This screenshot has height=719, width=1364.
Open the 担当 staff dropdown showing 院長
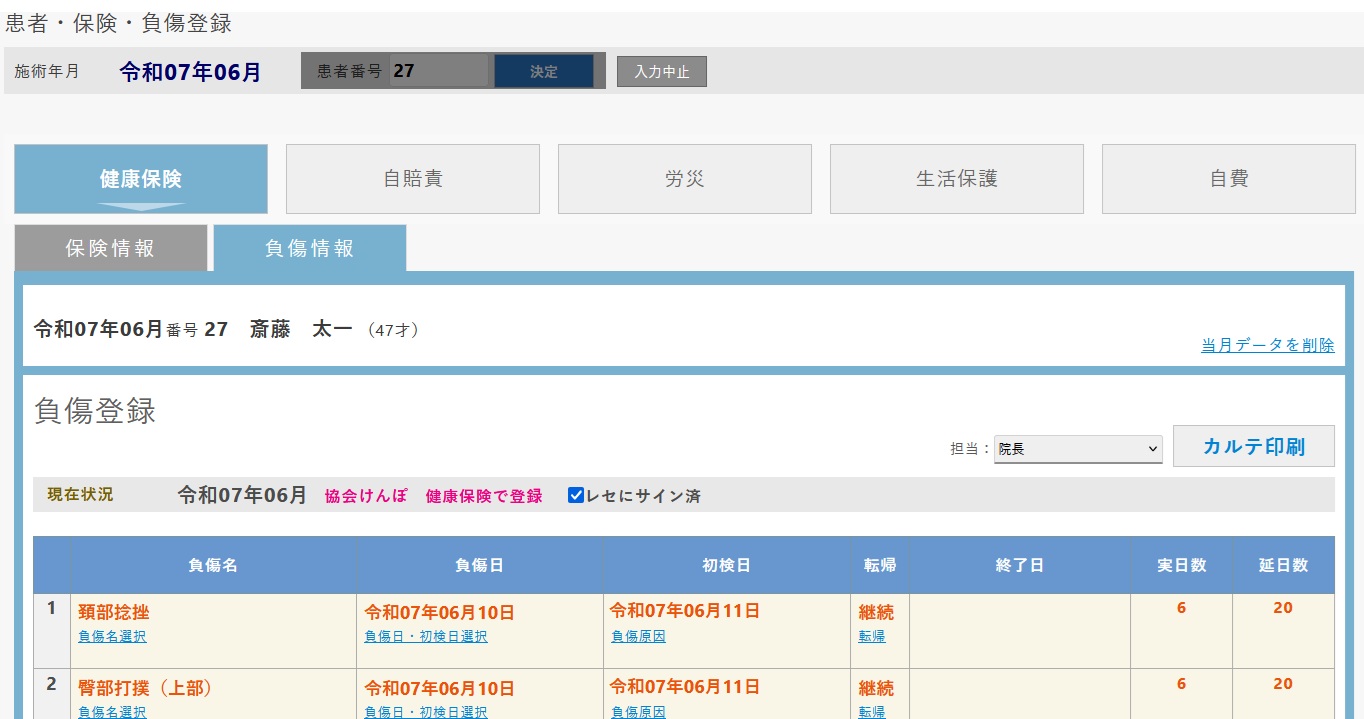(1077, 448)
